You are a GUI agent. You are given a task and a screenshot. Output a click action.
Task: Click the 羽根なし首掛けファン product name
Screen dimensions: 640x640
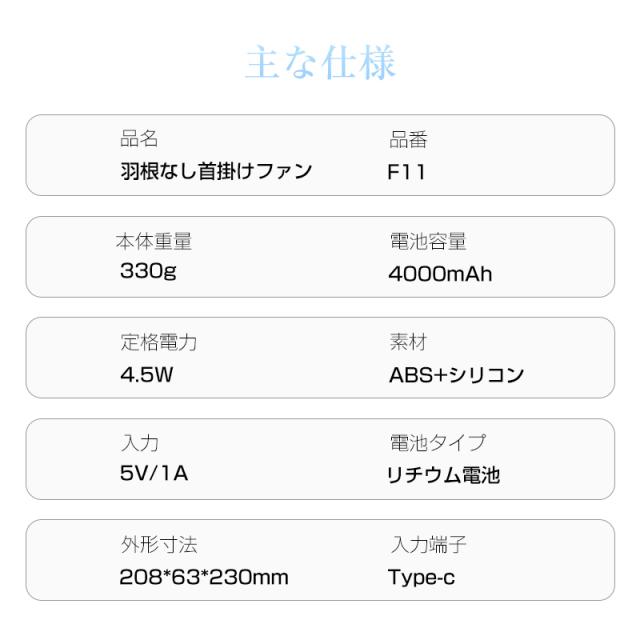215,171
